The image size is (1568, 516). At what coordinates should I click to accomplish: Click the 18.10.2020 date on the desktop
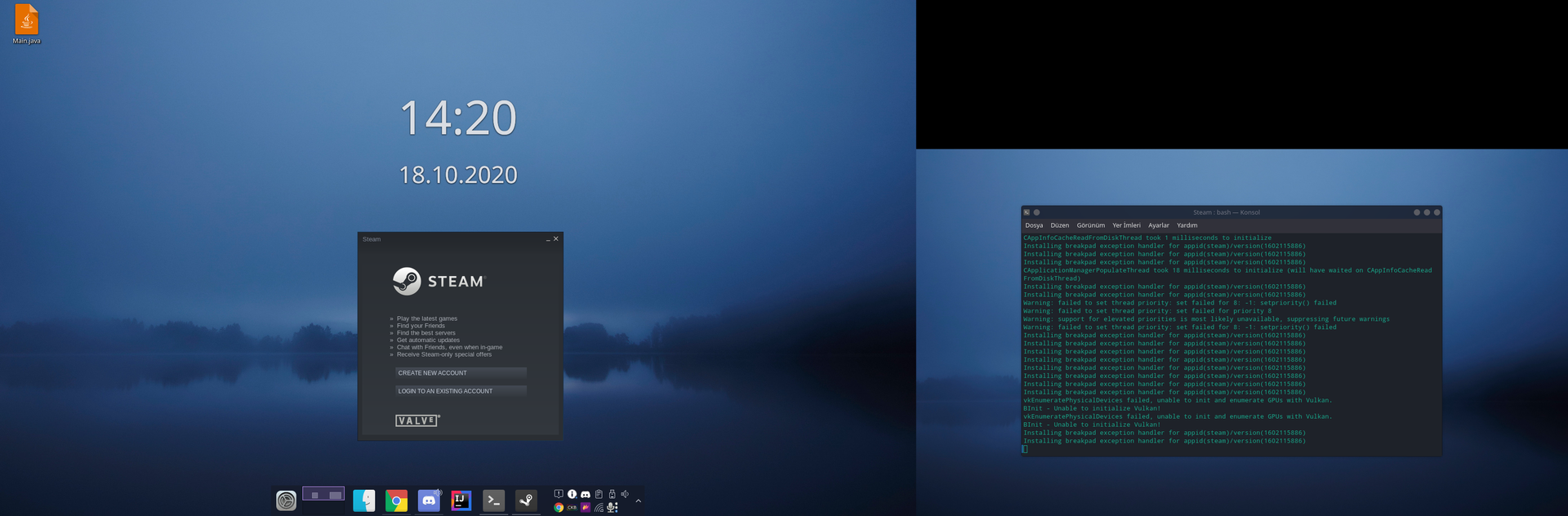pyautogui.click(x=458, y=175)
